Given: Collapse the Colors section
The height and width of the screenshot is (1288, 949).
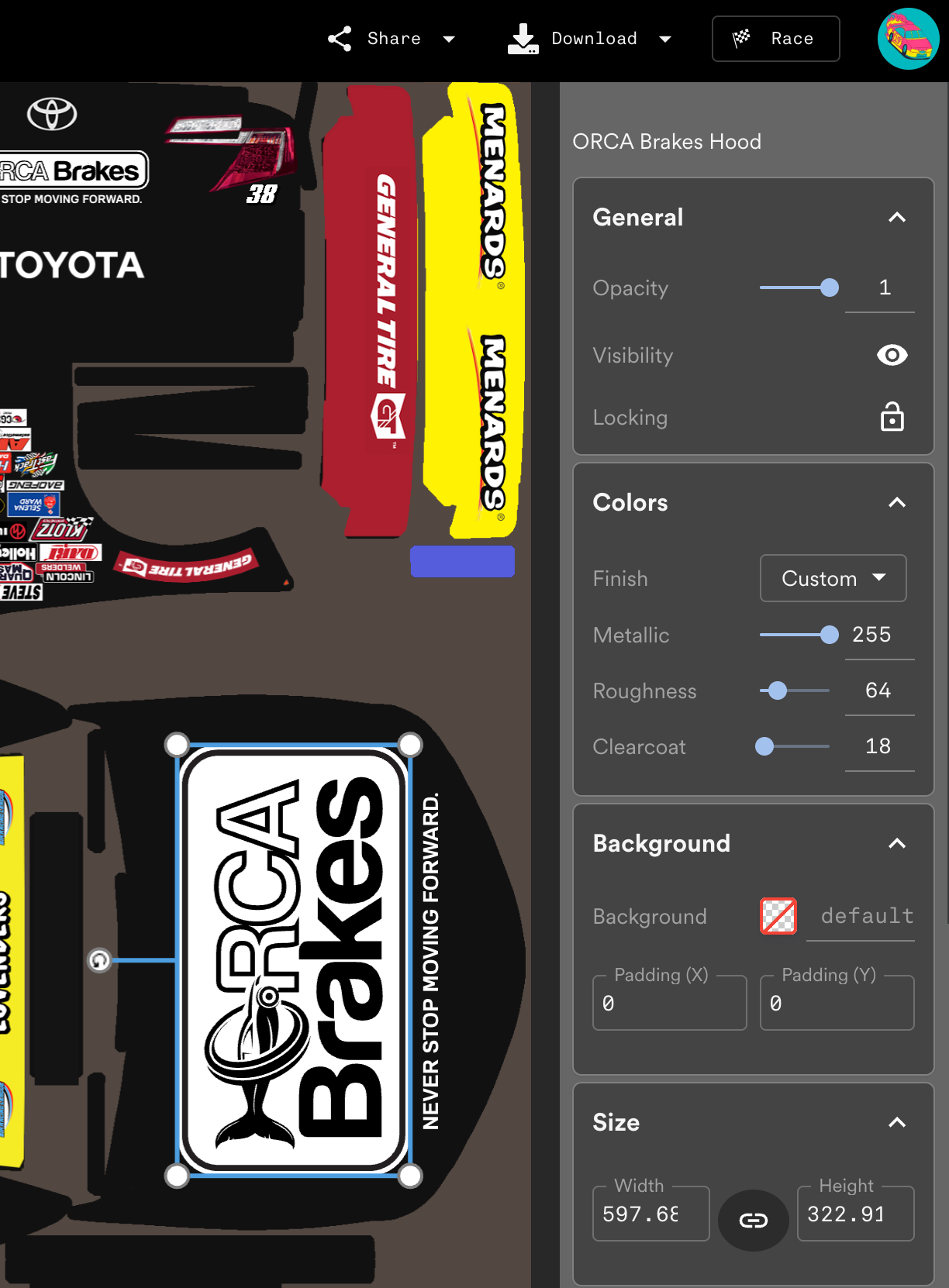Looking at the screenshot, I should click(897, 503).
